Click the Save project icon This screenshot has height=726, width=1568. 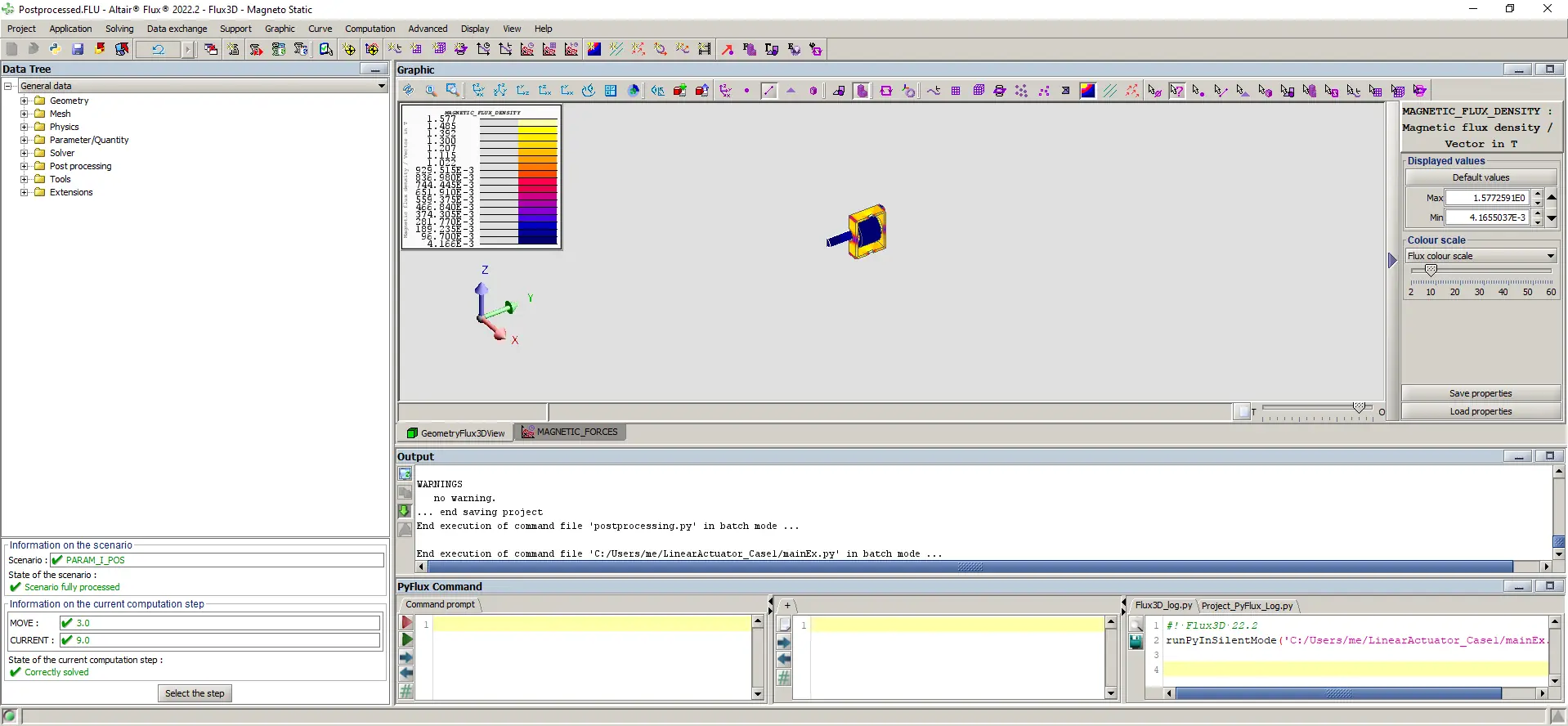tap(78, 49)
